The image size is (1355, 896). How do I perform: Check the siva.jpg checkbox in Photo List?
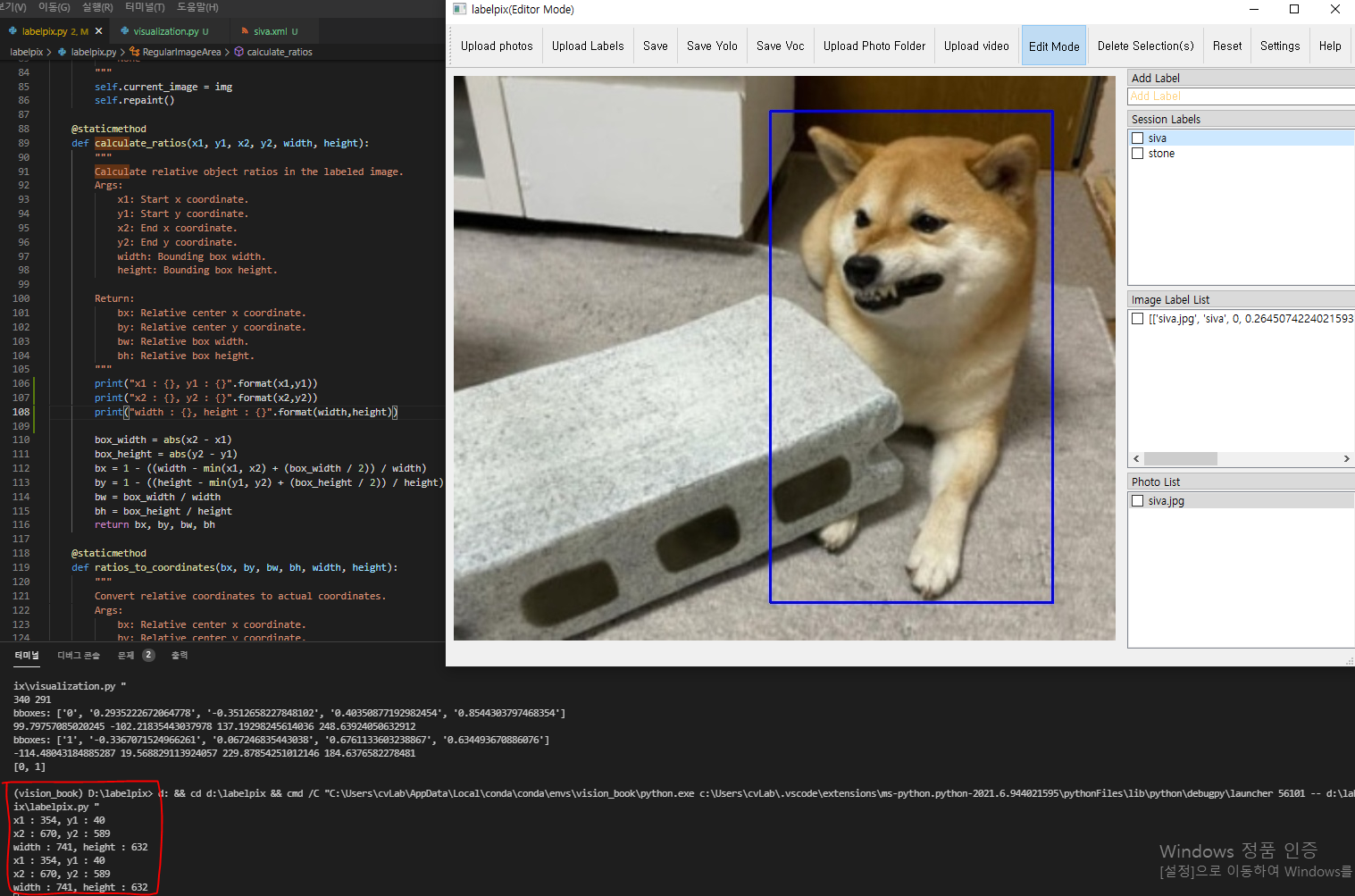[1138, 501]
